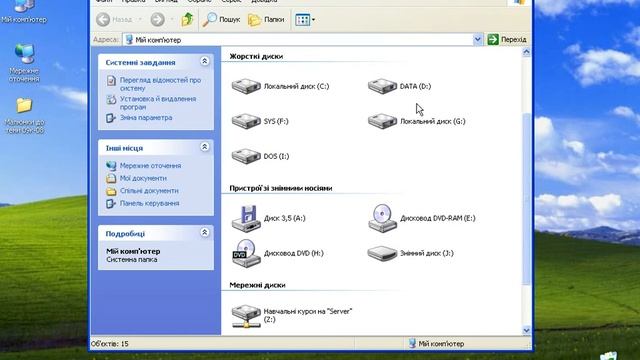Image resolution: width=640 pixels, height=360 pixels.
Task: Click the system information task icon
Action: (111, 80)
